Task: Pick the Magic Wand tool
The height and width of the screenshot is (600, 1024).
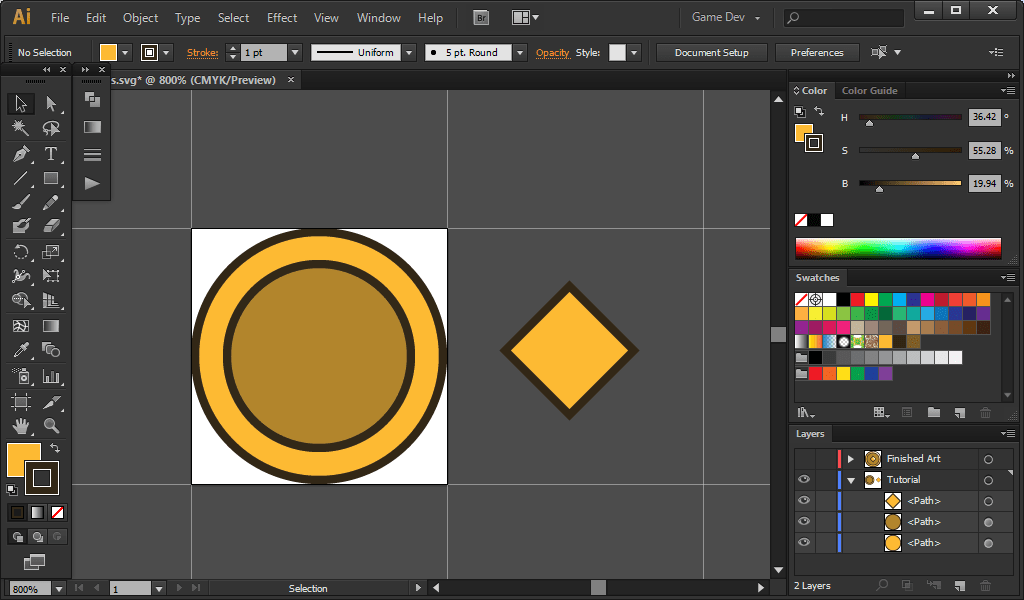Action: [x=20, y=128]
